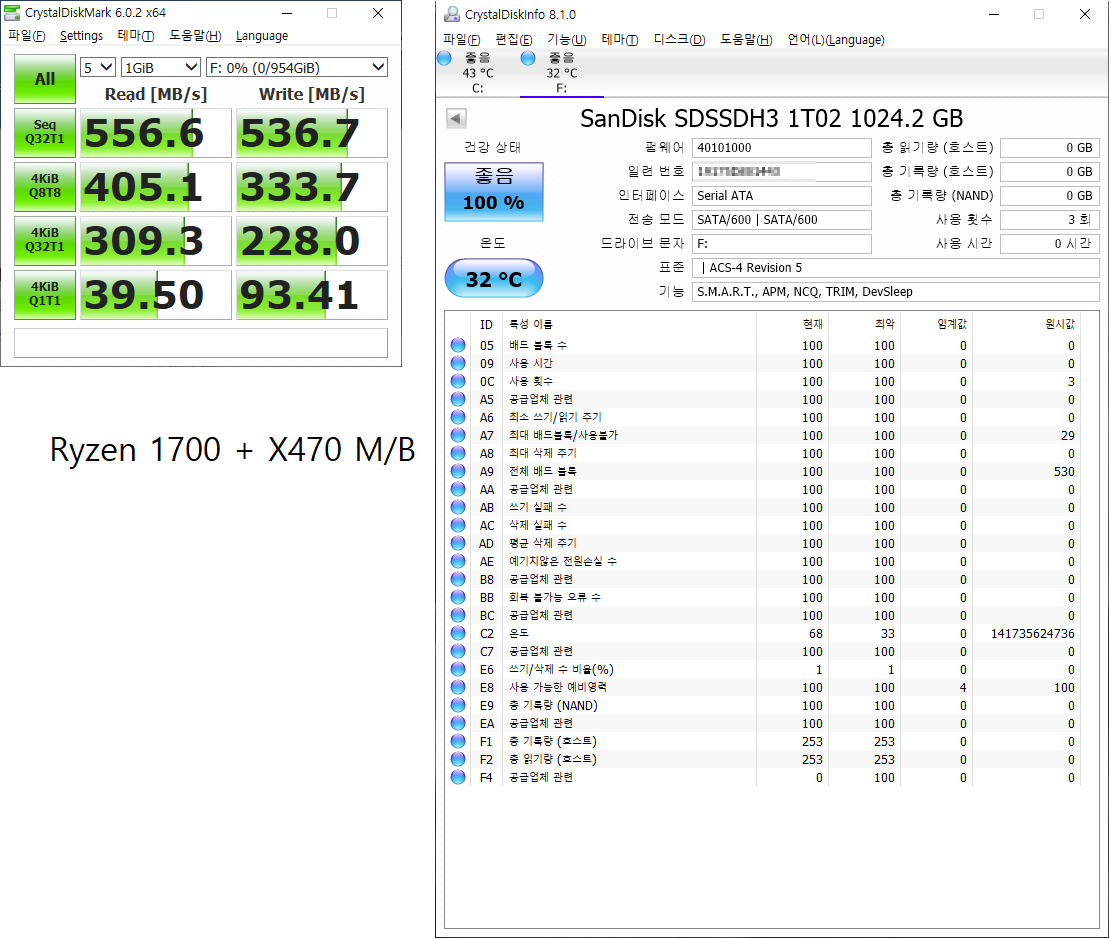Screen dimensions: 1111x939
Task: Click status orb for attribute F1
Action: pyautogui.click(x=458, y=741)
